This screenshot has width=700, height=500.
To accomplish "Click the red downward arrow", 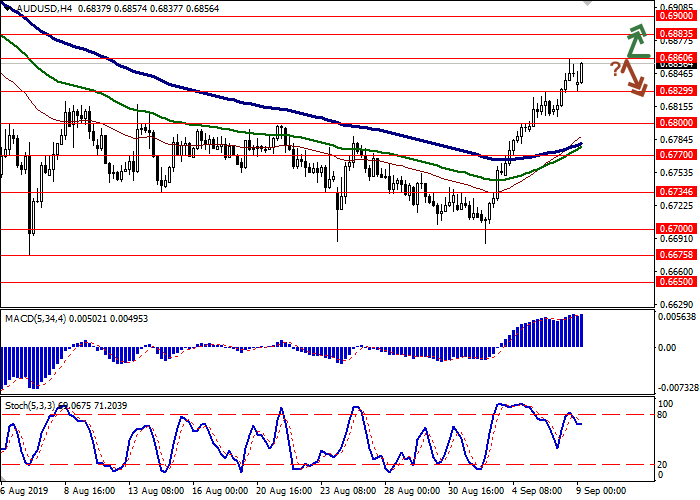I will [633, 79].
